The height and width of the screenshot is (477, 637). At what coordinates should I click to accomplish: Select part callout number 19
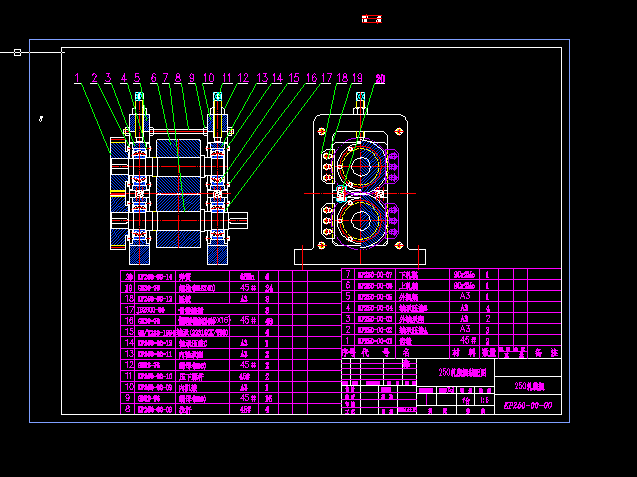coord(357,77)
